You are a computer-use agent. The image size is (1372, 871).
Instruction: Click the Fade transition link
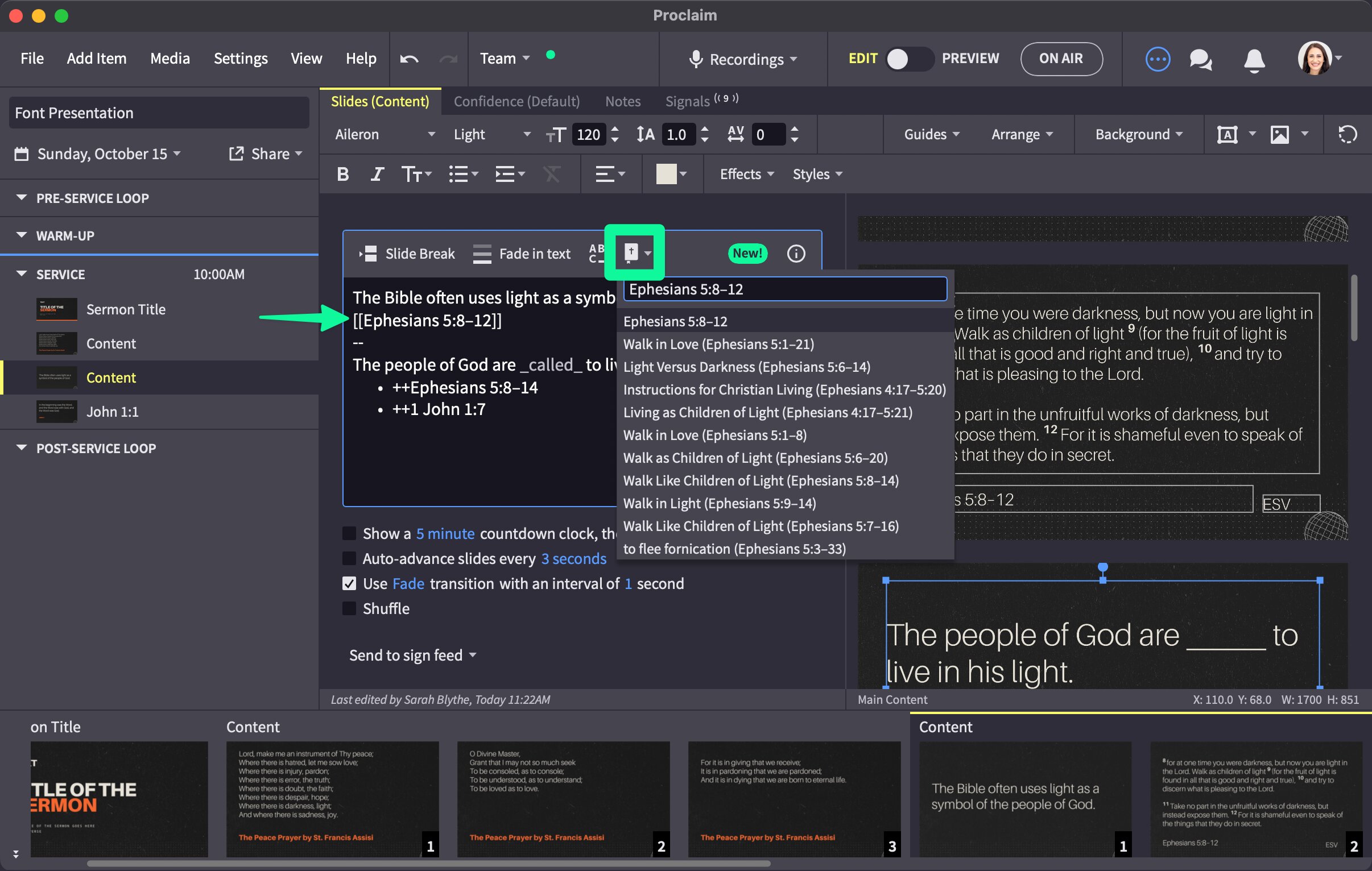pos(408,584)
